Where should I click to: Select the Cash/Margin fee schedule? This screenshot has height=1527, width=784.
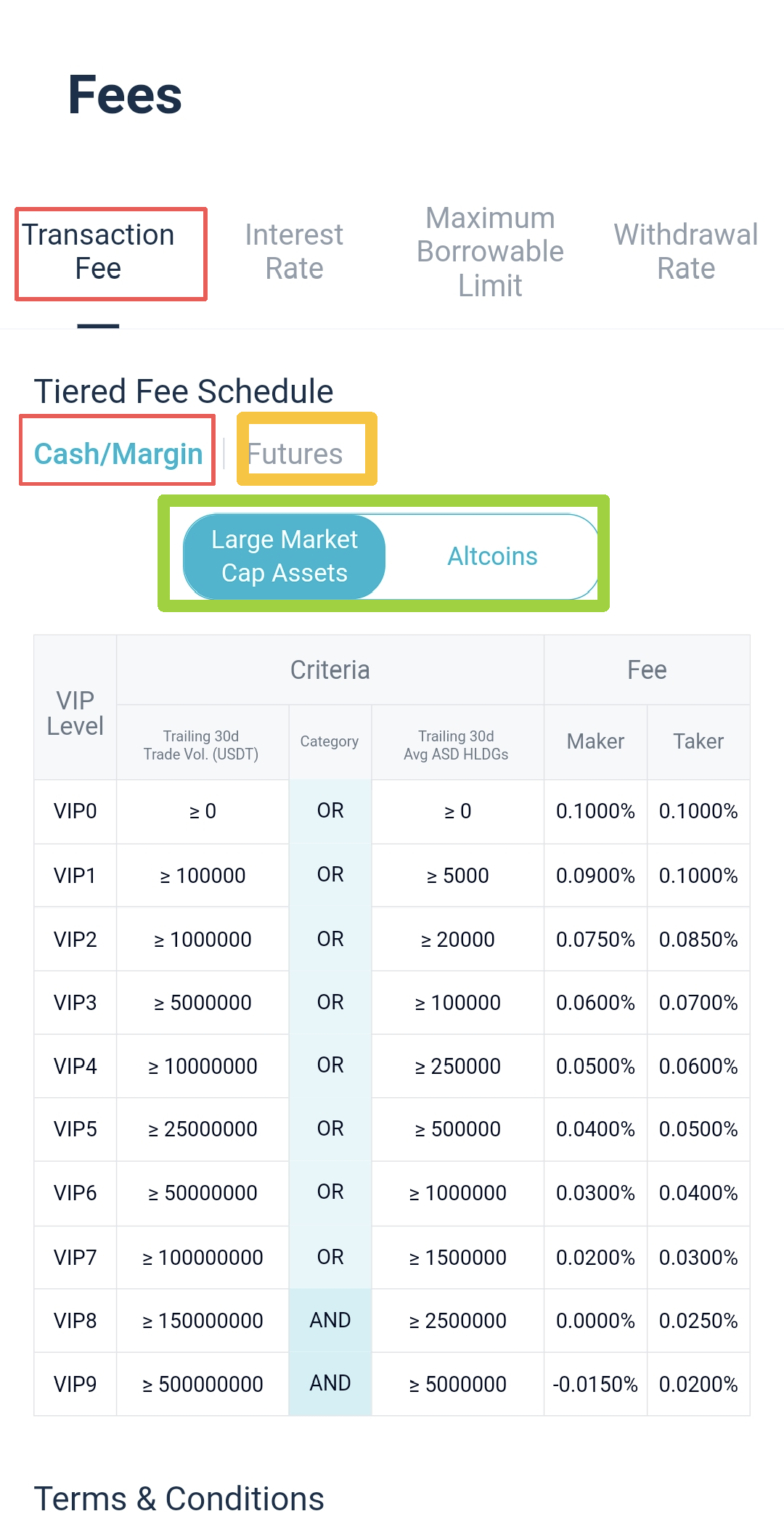point(118,454)
